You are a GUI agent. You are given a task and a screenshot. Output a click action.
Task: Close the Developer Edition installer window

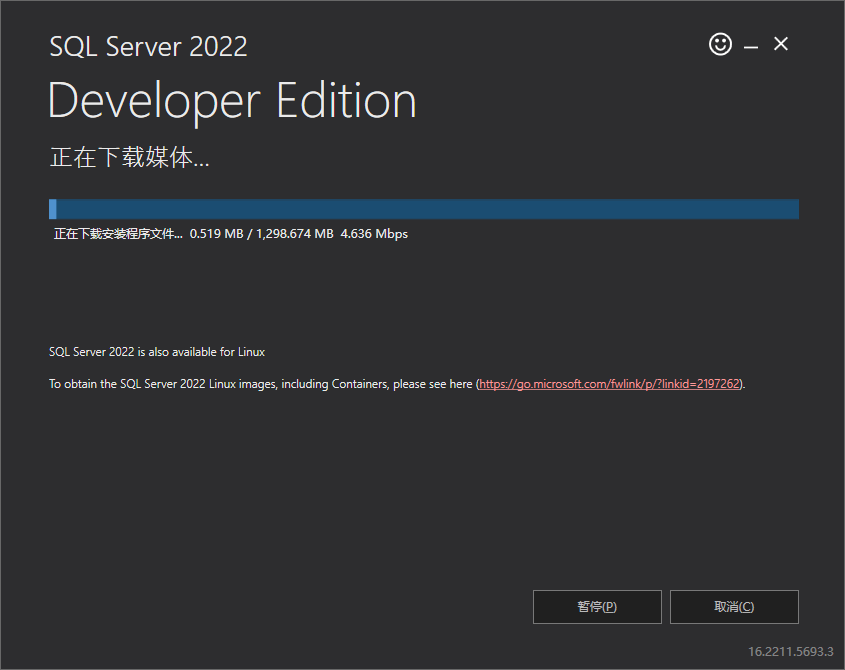pos(780,44)
